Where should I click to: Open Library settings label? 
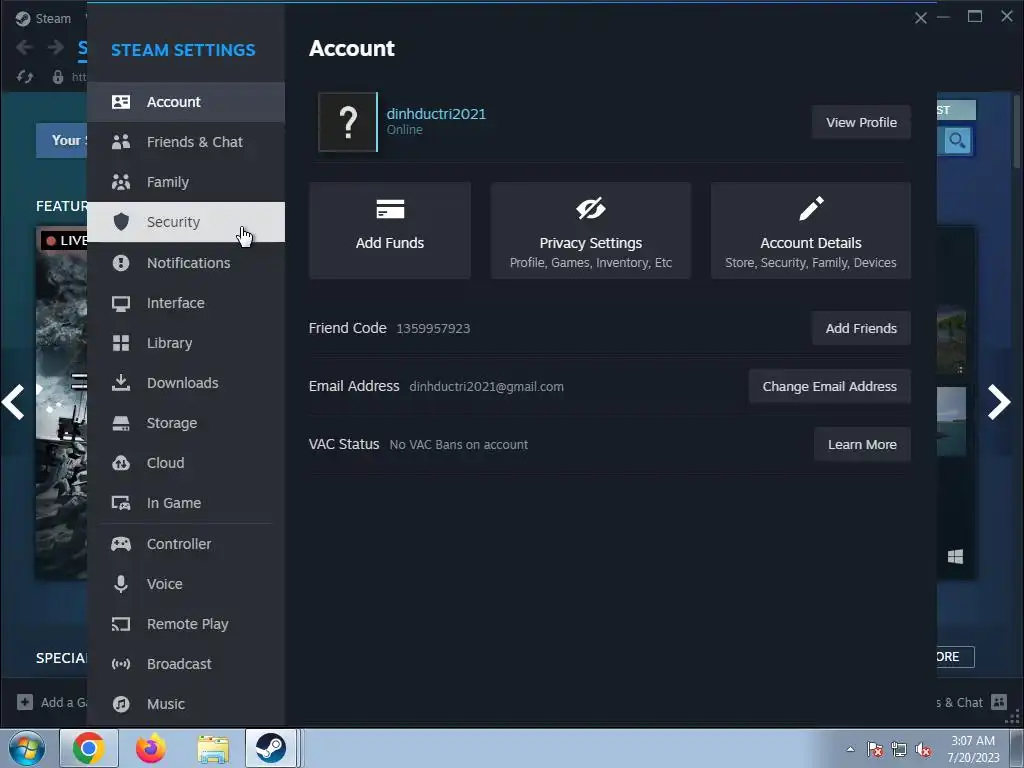169,343
